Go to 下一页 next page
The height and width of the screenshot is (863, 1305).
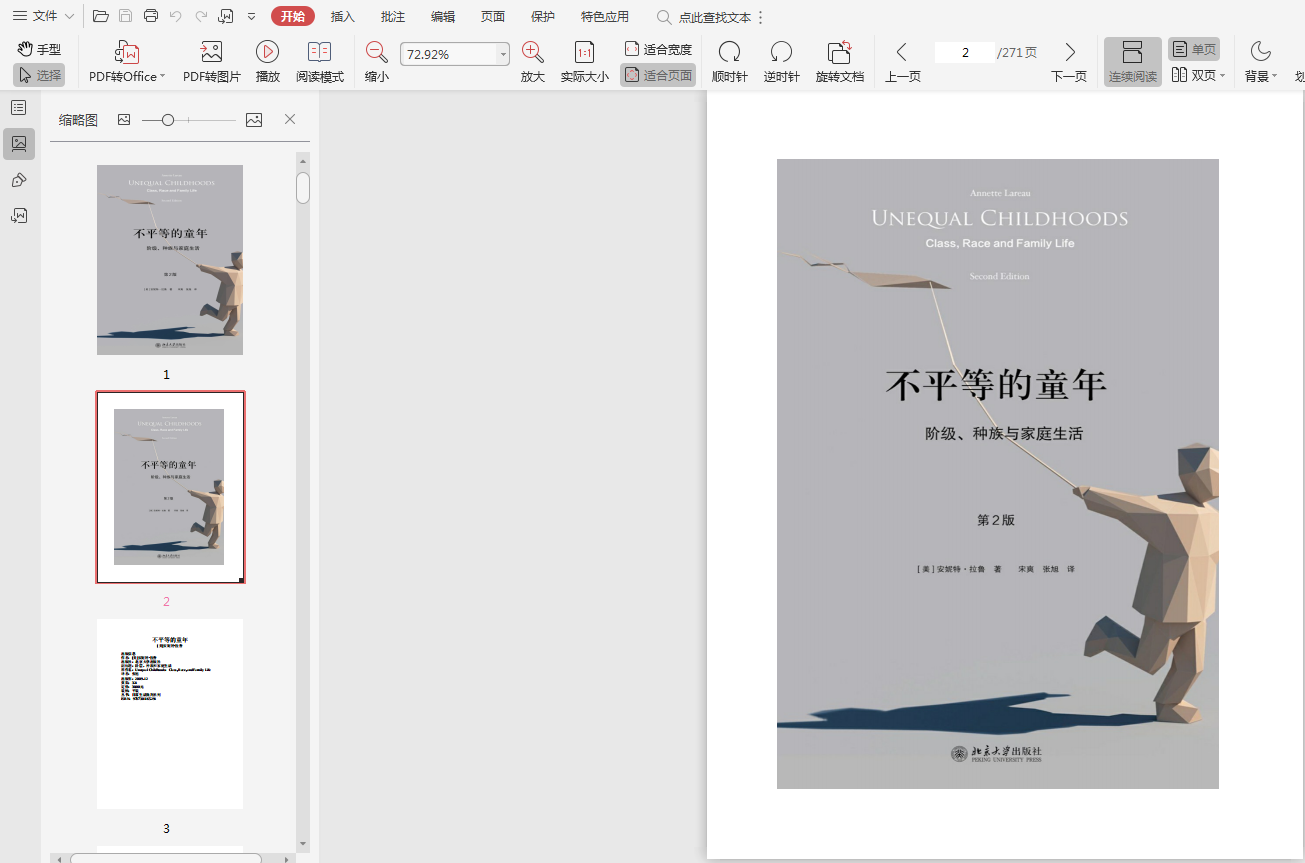pyautogui.click(x=1069, y=53)
